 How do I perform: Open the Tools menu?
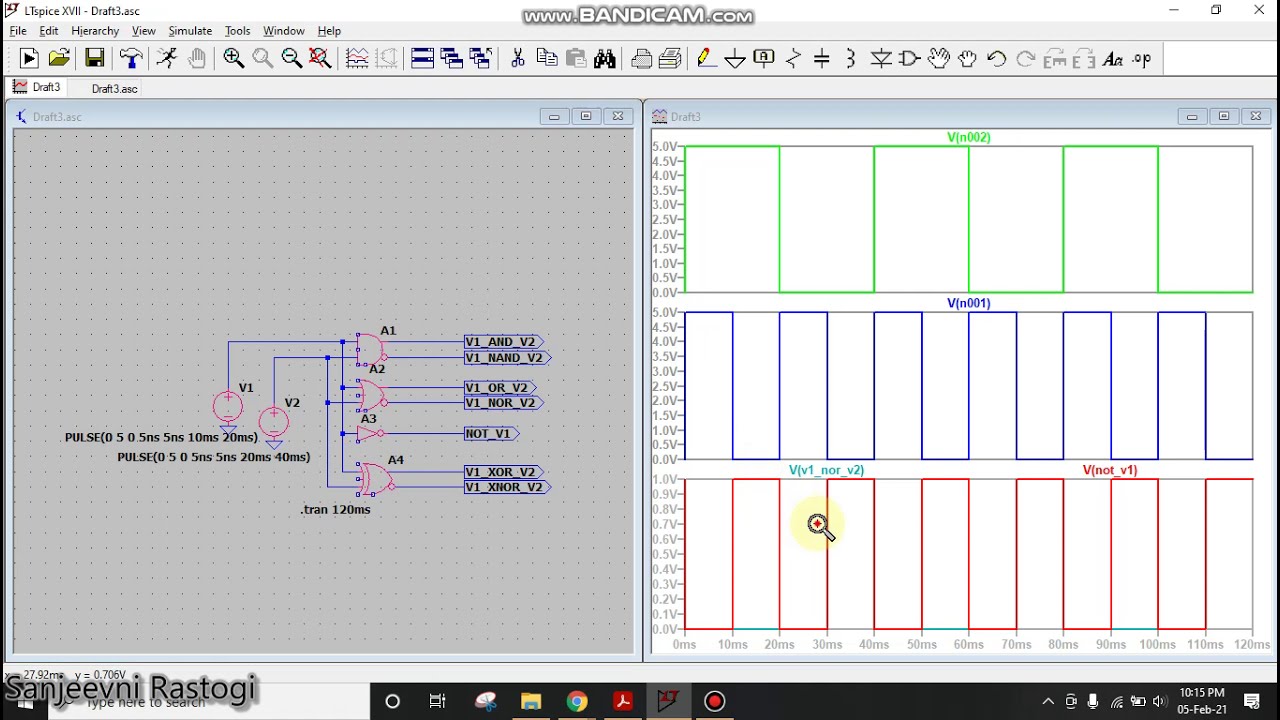point(237,31)
